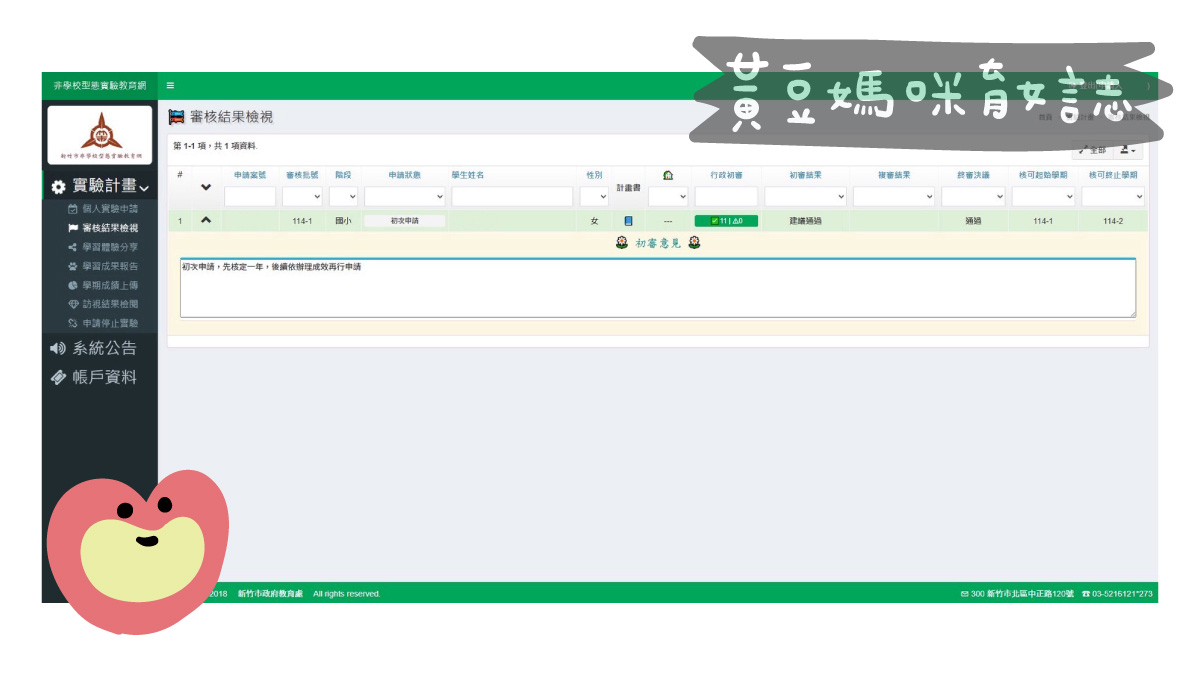Toggle the hamburger sidebar menu icon
1200x675 pixels.
coord(170,86)
